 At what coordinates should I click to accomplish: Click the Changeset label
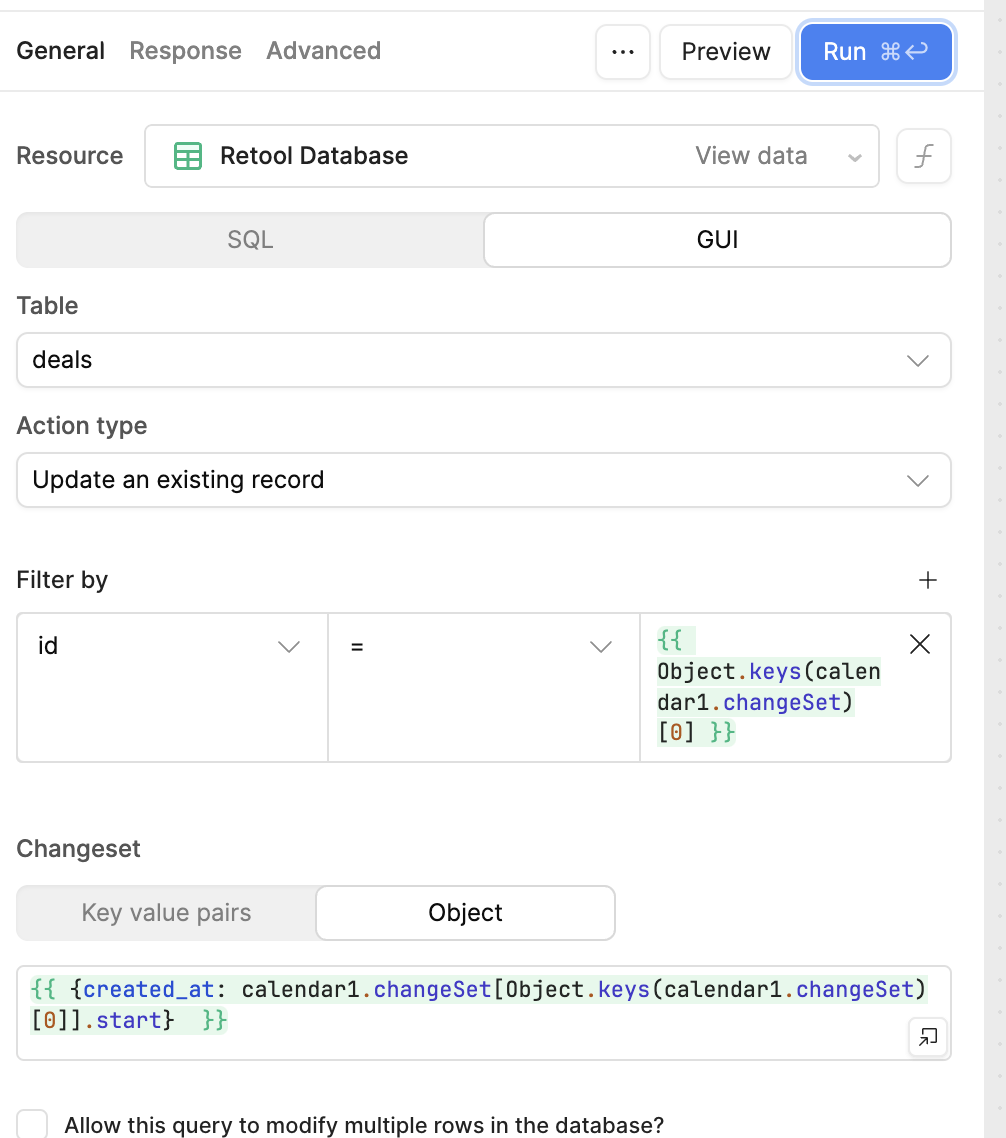[x=78, y=848]
